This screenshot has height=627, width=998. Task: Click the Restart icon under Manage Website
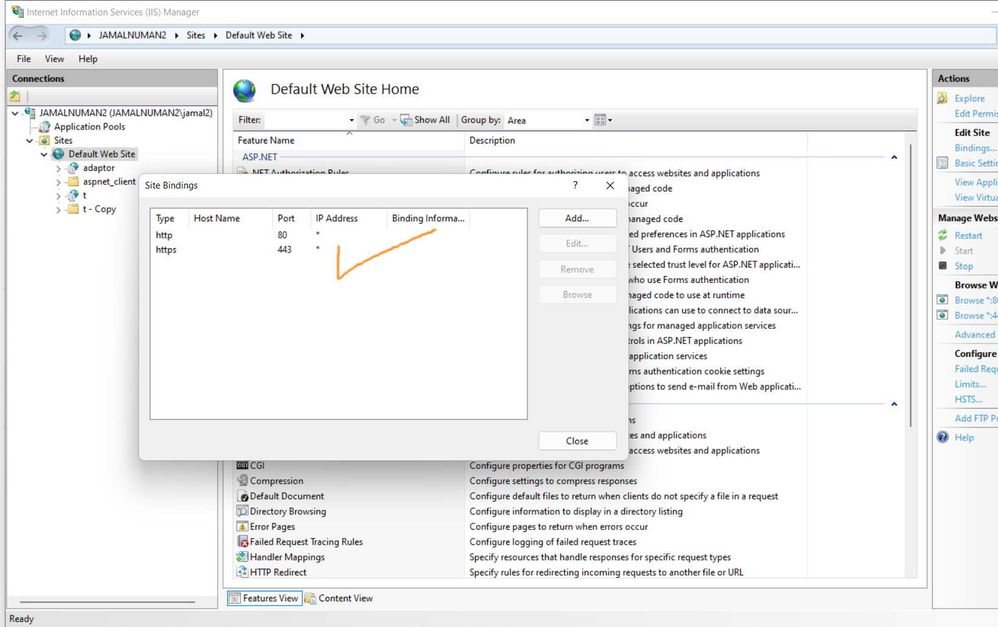[x=943, y=235]
